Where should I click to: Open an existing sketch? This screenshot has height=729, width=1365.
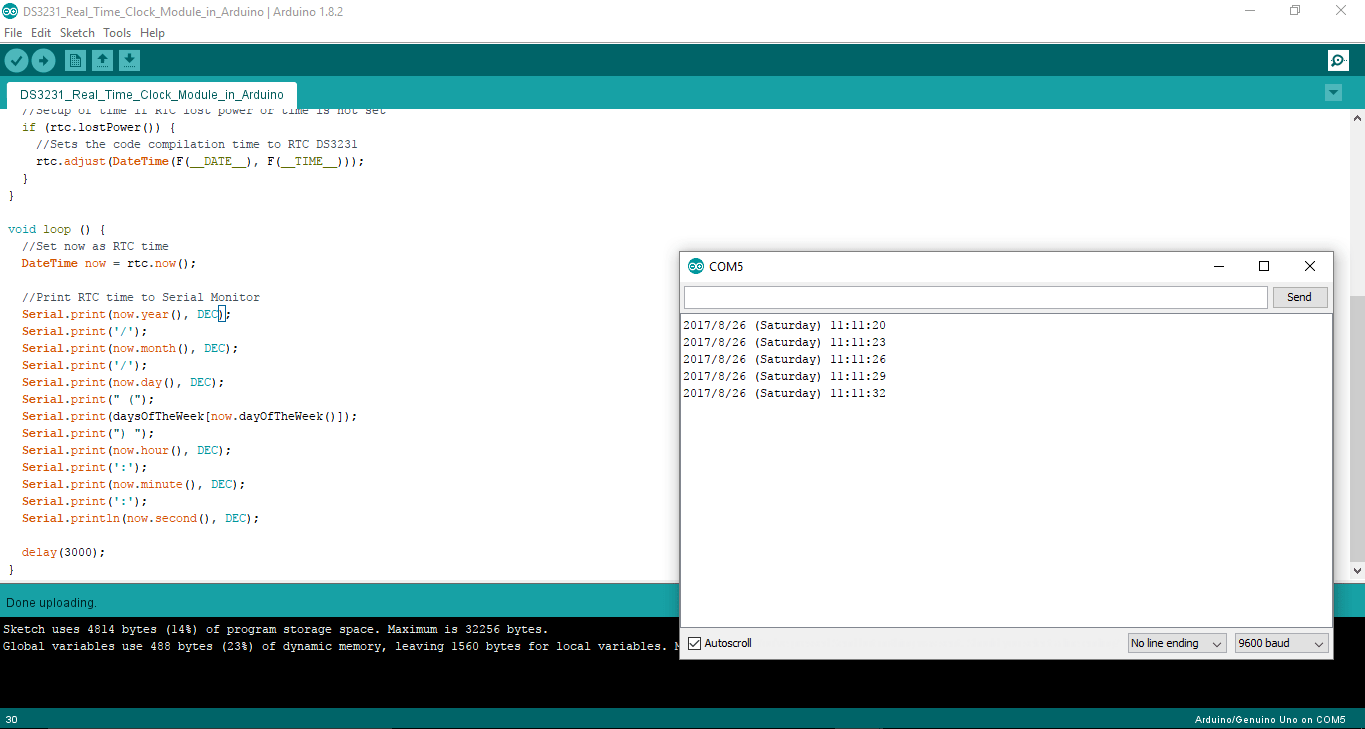point(102,60)
